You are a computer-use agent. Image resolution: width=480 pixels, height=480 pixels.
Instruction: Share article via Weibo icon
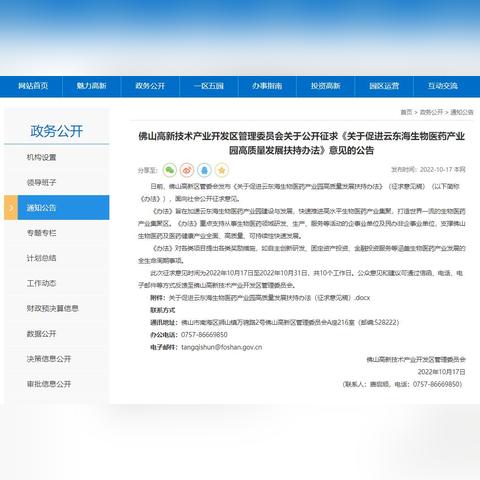click(x=187, y=170)
